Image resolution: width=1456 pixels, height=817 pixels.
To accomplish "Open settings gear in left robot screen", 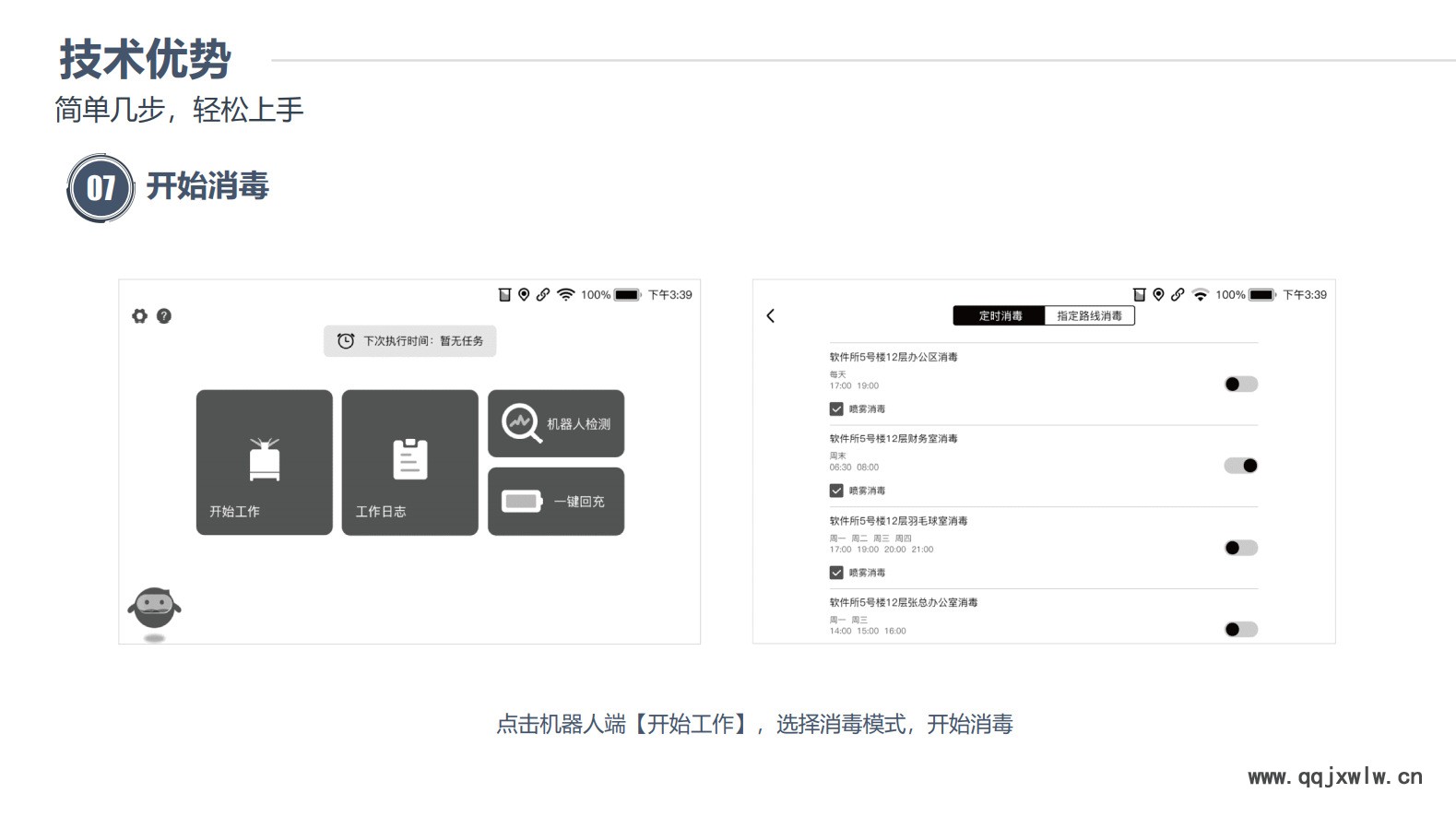I will click(139, 316).
